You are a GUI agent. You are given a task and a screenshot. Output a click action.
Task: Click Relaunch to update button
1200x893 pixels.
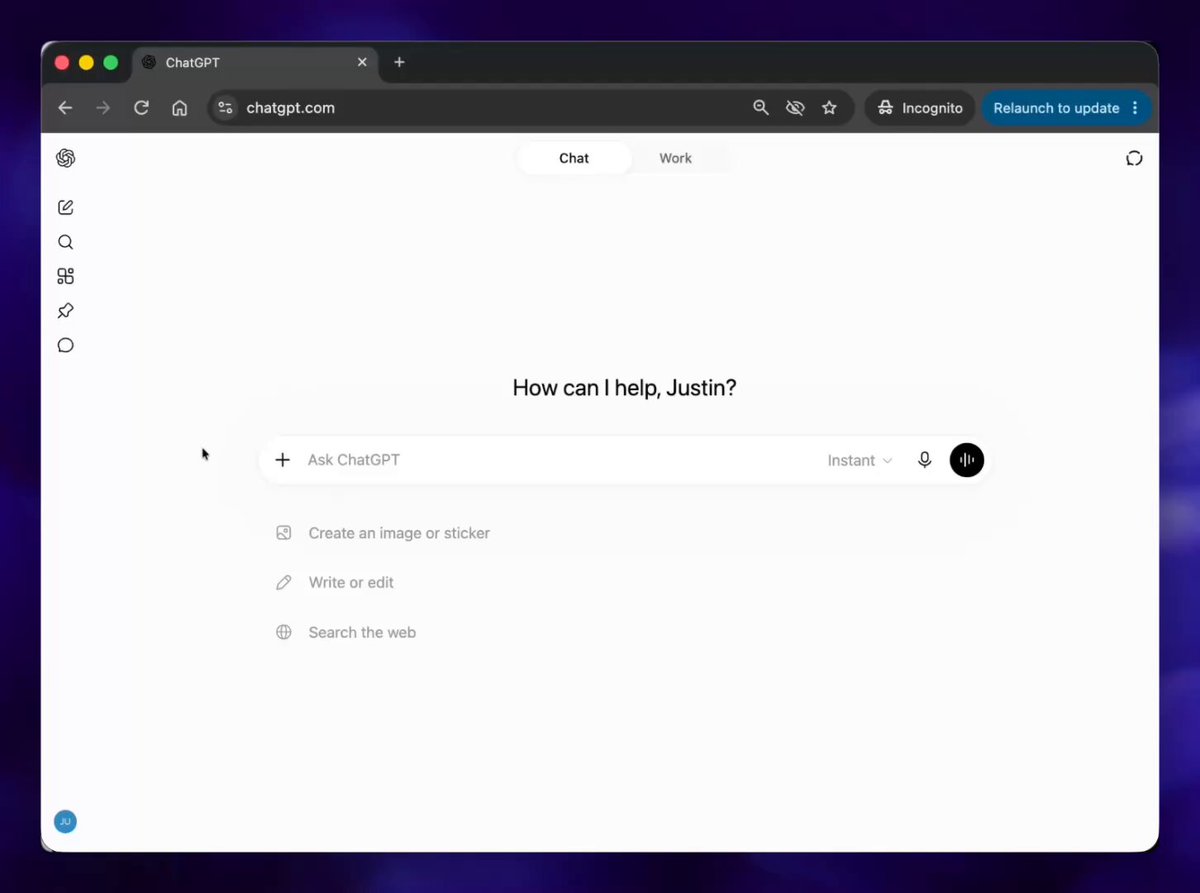pos(1056,108)
